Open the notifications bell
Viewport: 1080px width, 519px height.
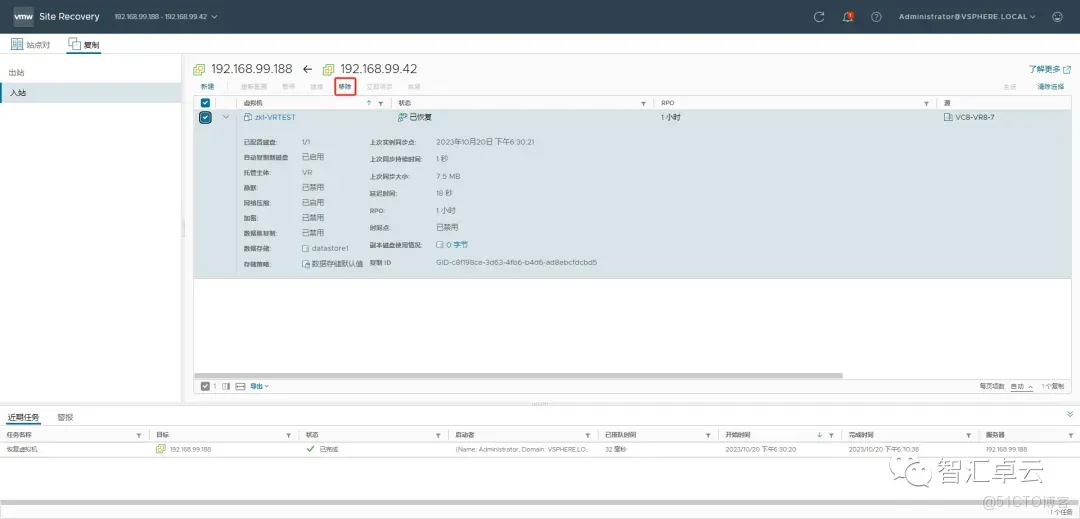tap(848, 17)
